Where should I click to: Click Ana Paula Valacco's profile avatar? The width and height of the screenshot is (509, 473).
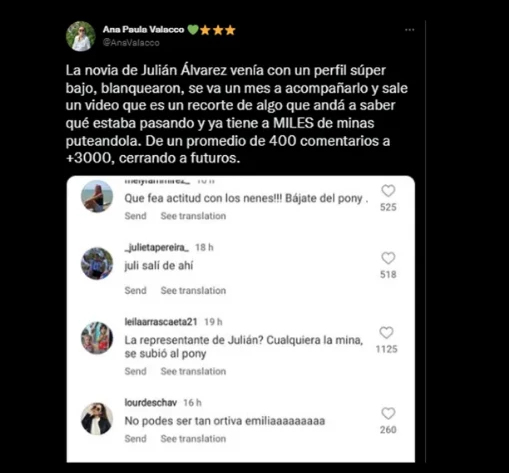click(81, 36)
